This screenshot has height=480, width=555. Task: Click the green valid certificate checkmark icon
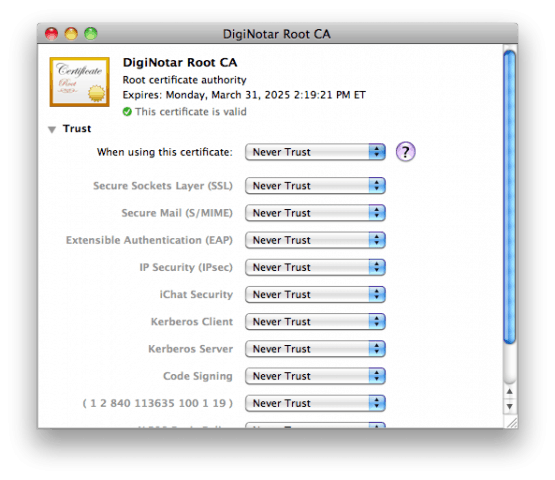[127, 112]
